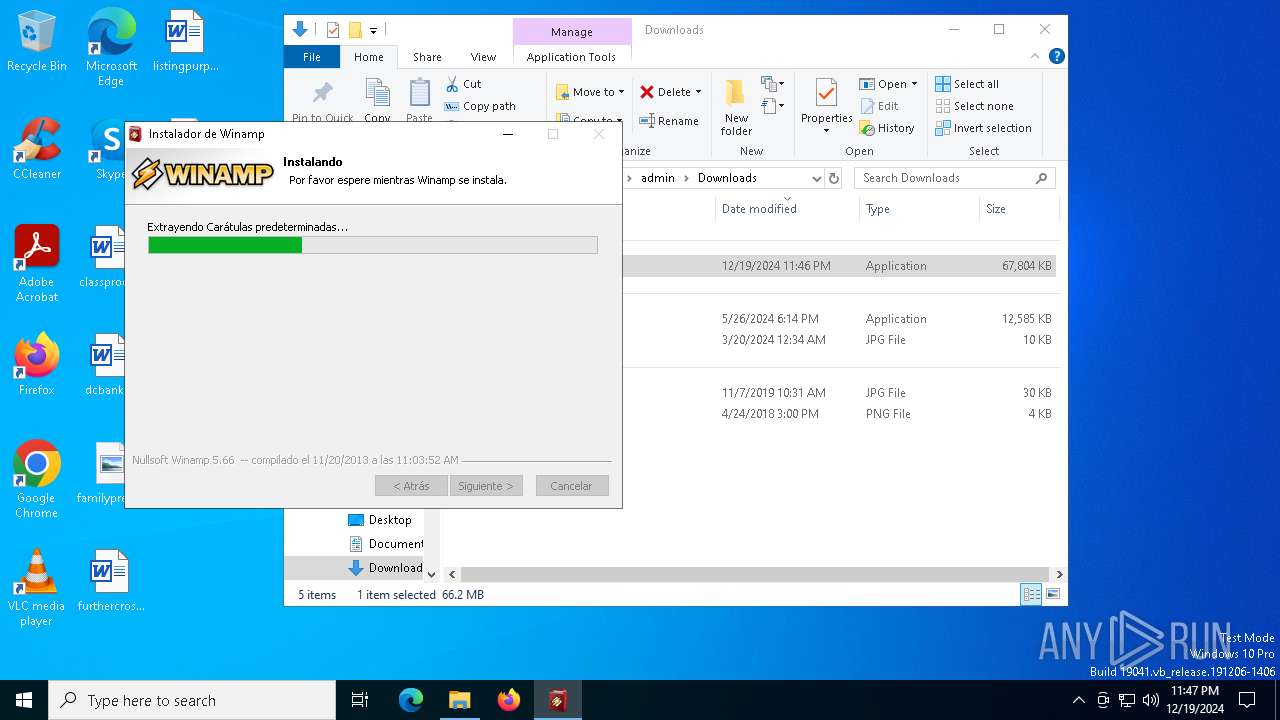
Task: Expand the Move to dropdown
Action: (621, 92)
